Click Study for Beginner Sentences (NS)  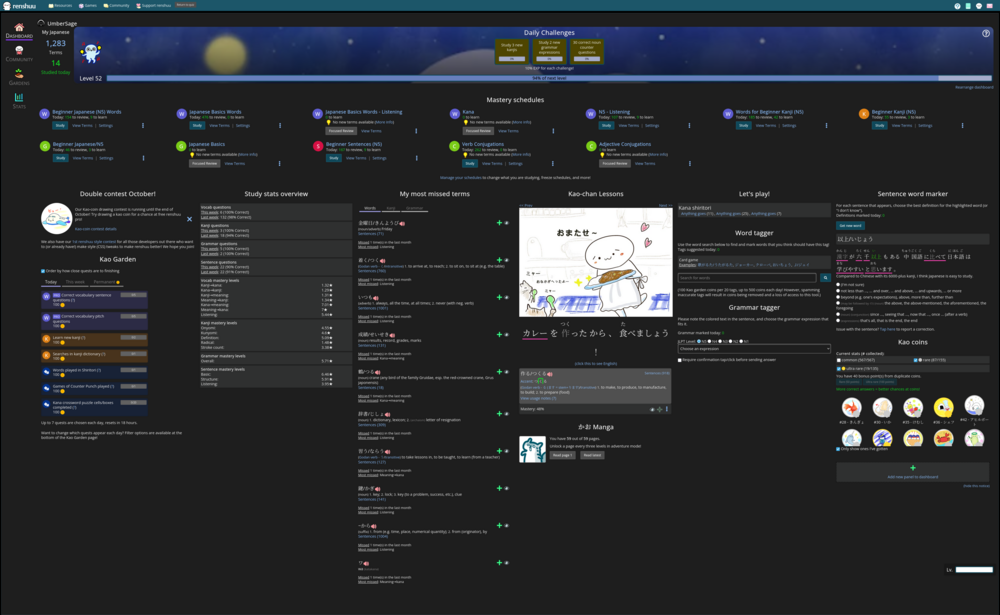coord(333,158)
